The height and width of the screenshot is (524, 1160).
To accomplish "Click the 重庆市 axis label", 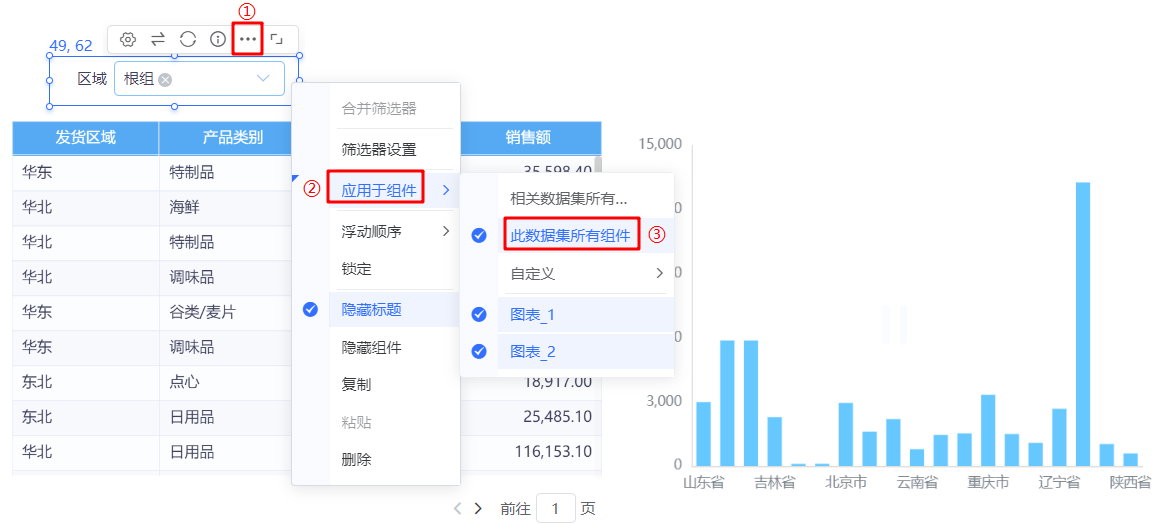I will [988, 483].
